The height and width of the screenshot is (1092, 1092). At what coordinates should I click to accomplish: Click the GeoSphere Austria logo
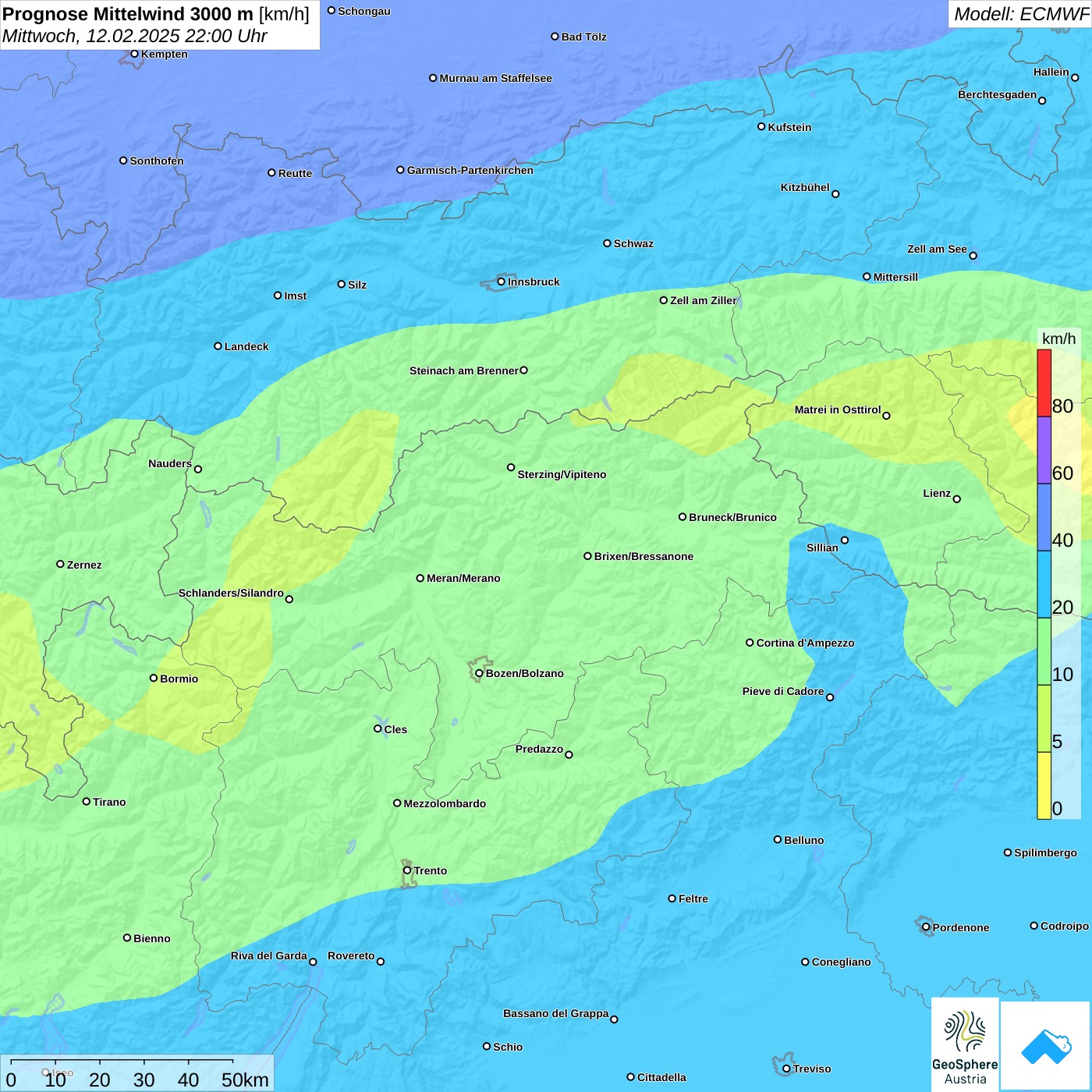(965, 1044)
